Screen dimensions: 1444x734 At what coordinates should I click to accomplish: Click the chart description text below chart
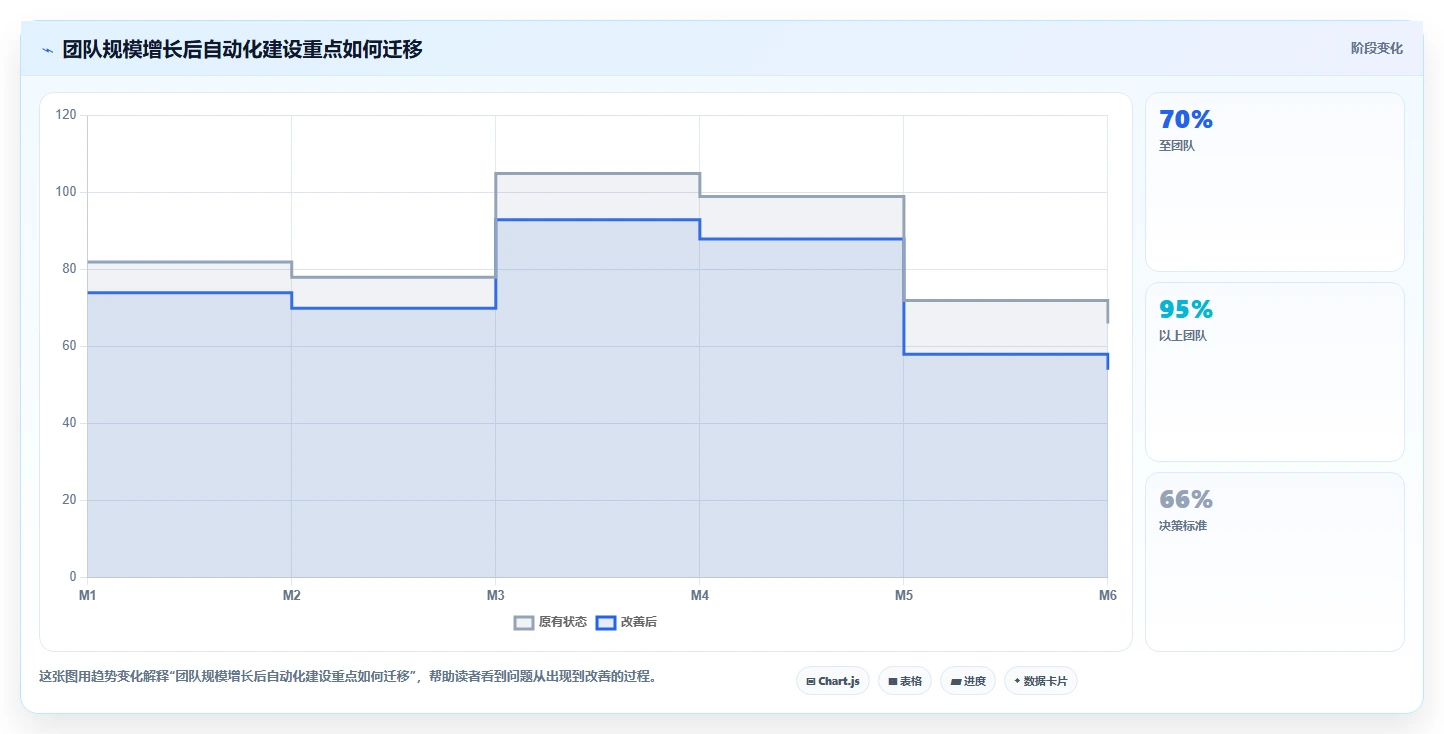350,676
